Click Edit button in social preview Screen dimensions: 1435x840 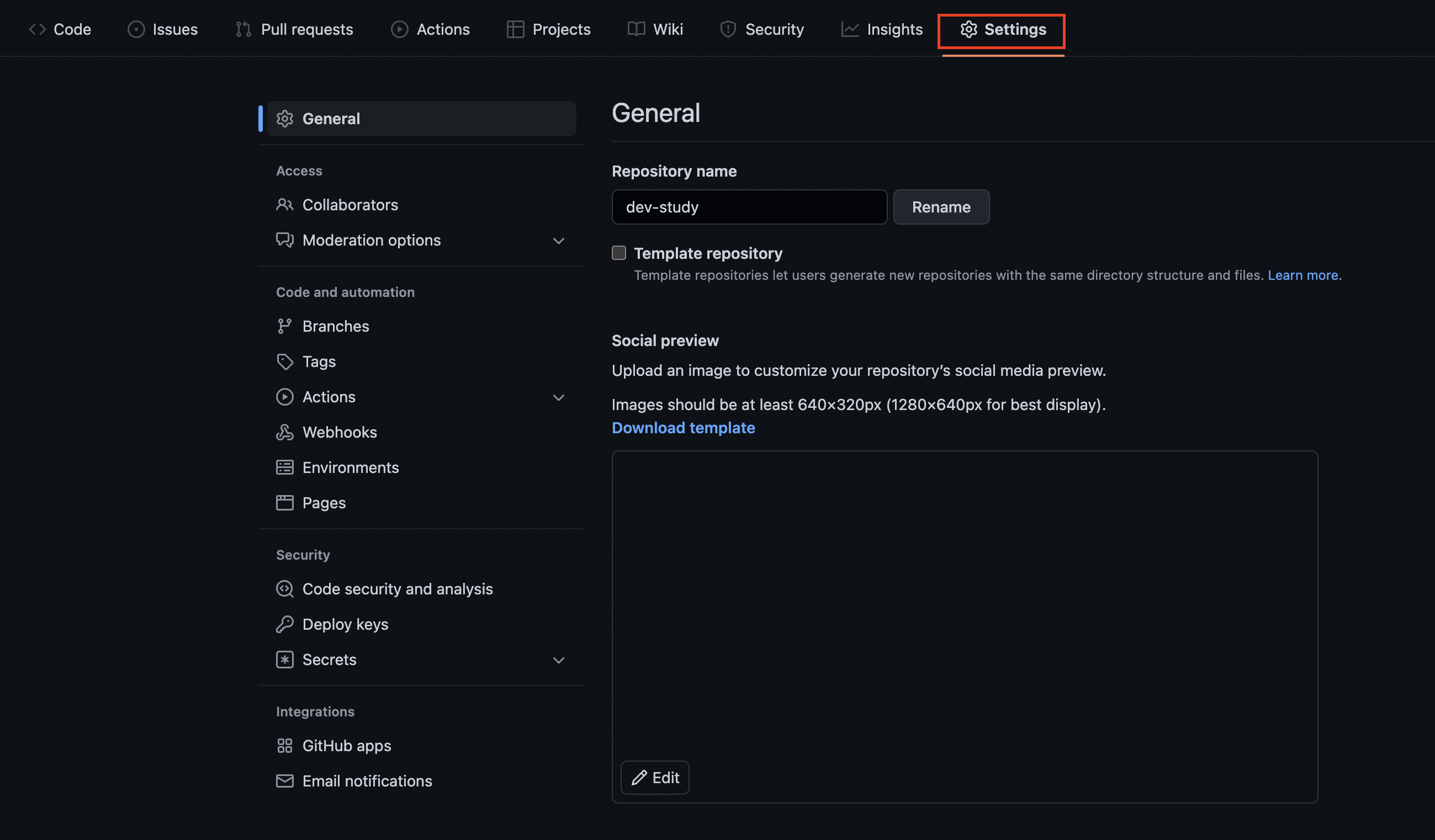click(655, 778)
